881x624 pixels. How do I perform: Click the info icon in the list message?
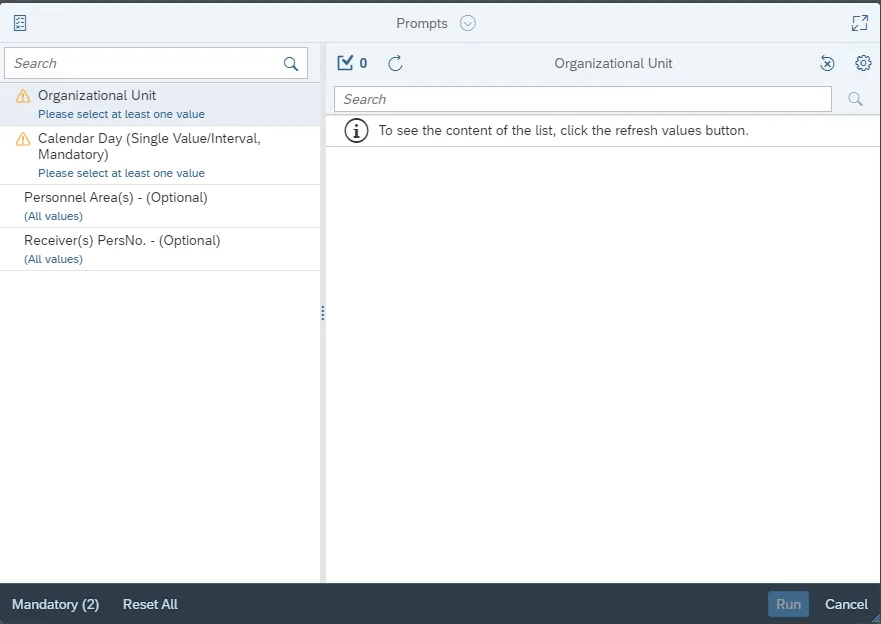(x=356, y=131)
